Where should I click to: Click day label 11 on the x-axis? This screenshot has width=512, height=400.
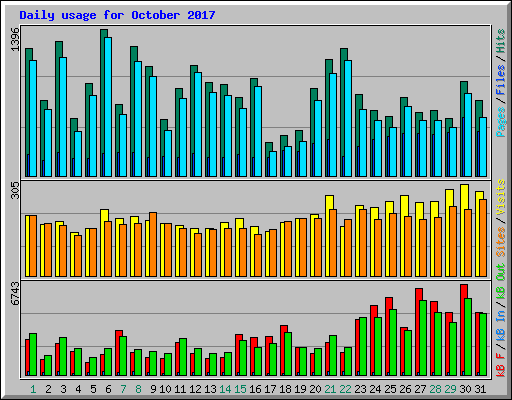[180, 389]
